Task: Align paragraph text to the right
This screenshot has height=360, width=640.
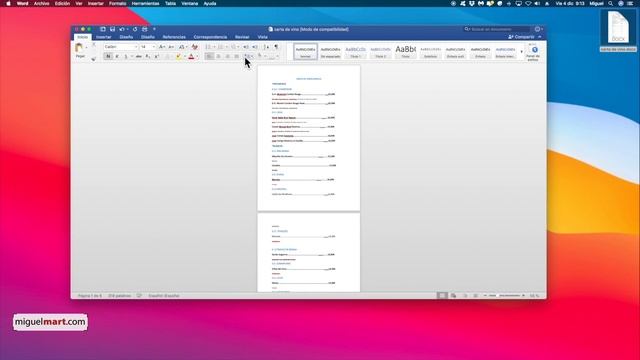Action: point(227,56)
